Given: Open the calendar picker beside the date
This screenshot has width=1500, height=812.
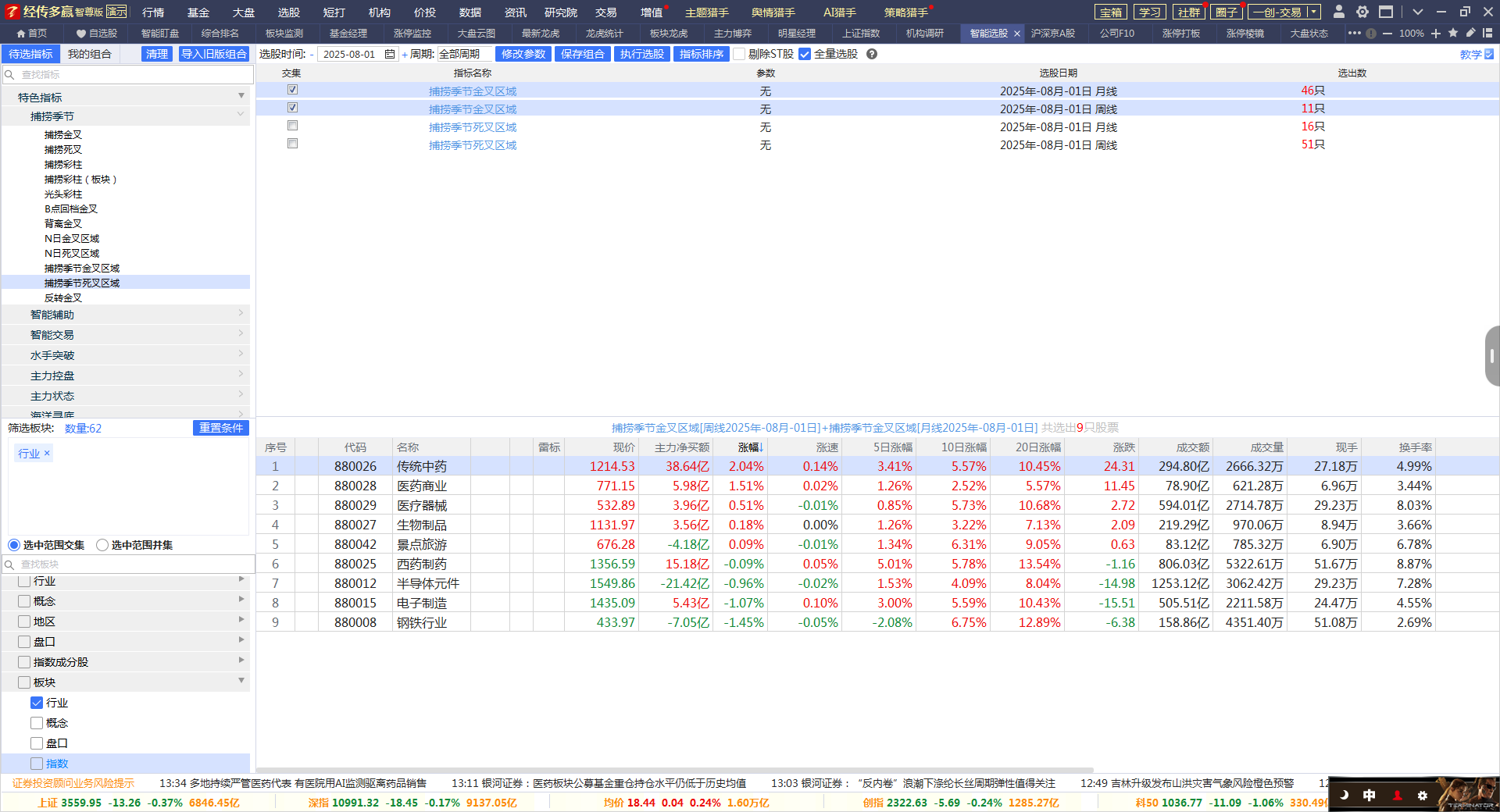Looking at the screenshot, I should (x=390, y=54).
